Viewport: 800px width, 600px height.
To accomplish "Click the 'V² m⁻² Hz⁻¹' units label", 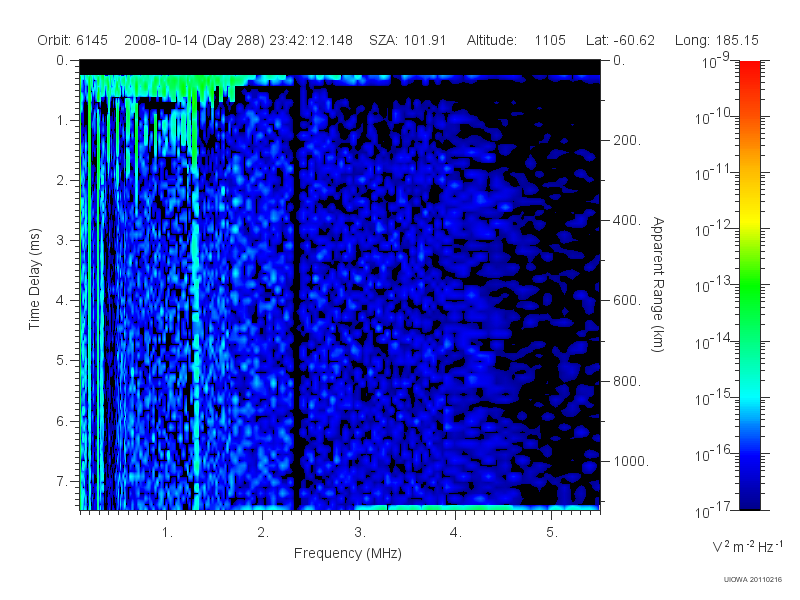I will 747,546.
